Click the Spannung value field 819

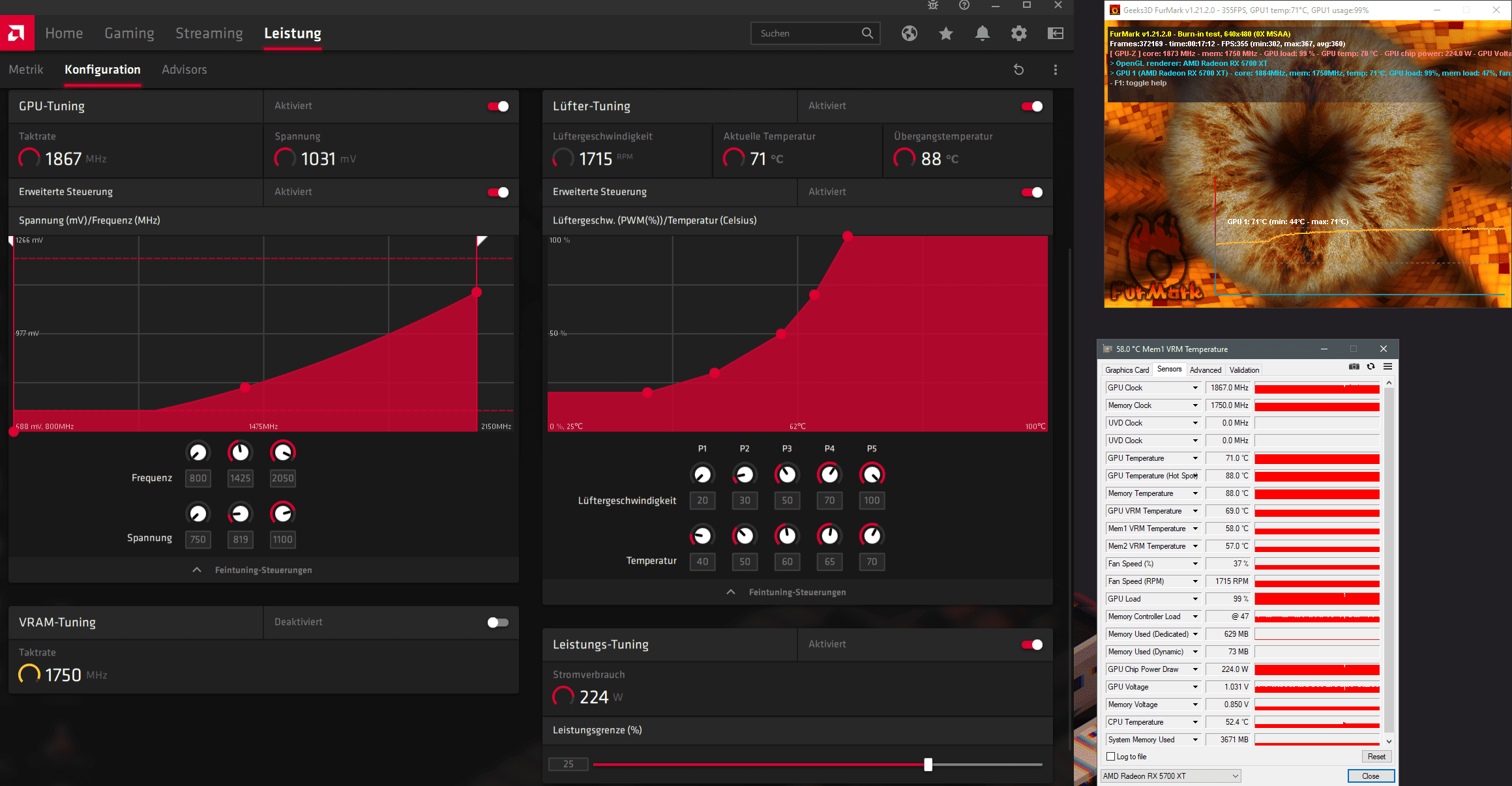[x=240, y=540]
